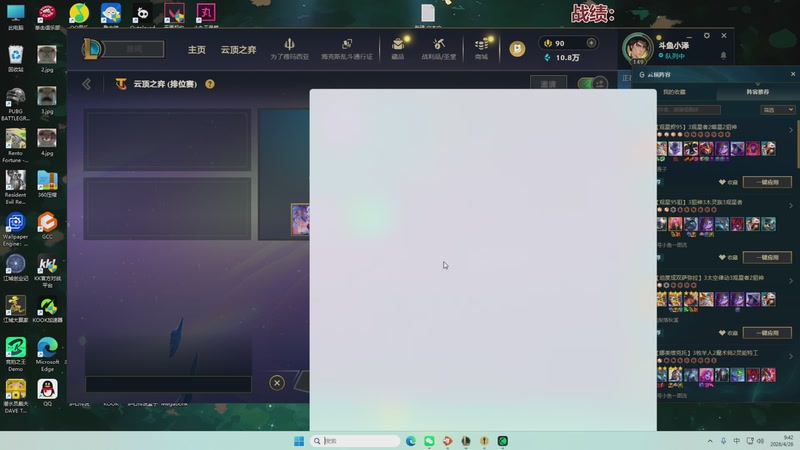Toggle the green party open switch
Image resolution: width=800 pixels, height=450 pixels.
(x=592, y=83)
